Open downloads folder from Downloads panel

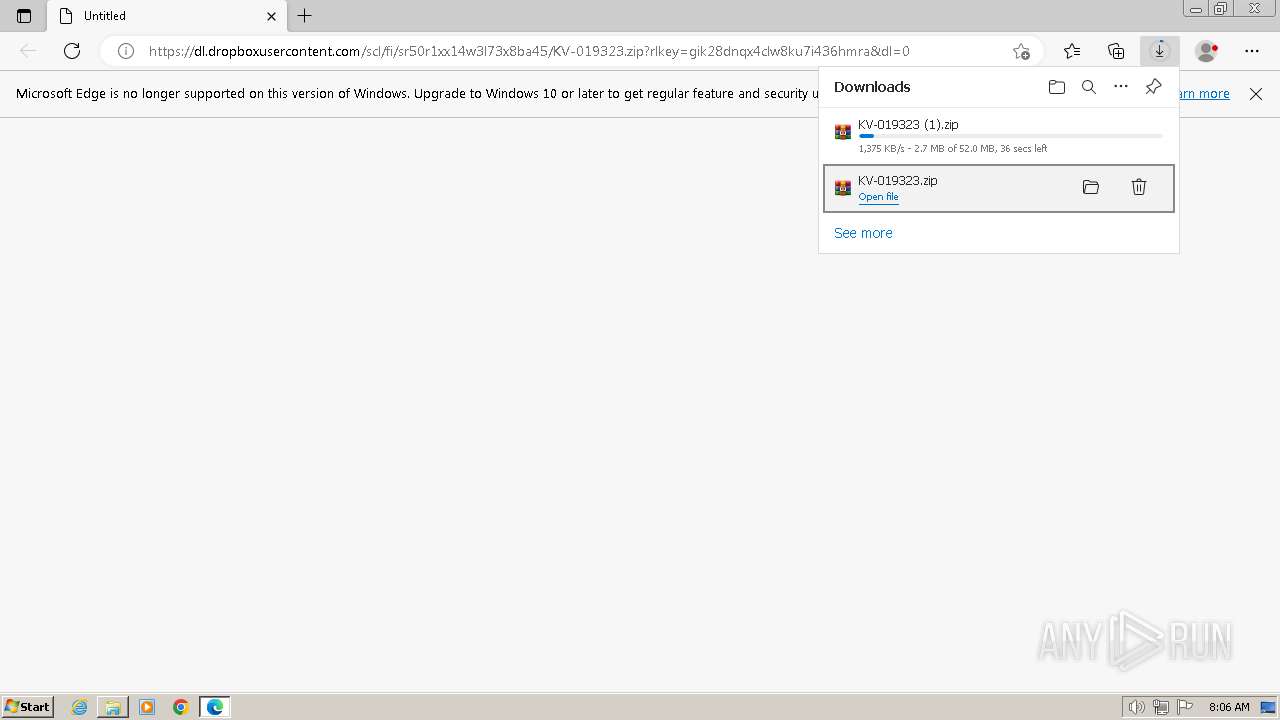point(1057,87)
